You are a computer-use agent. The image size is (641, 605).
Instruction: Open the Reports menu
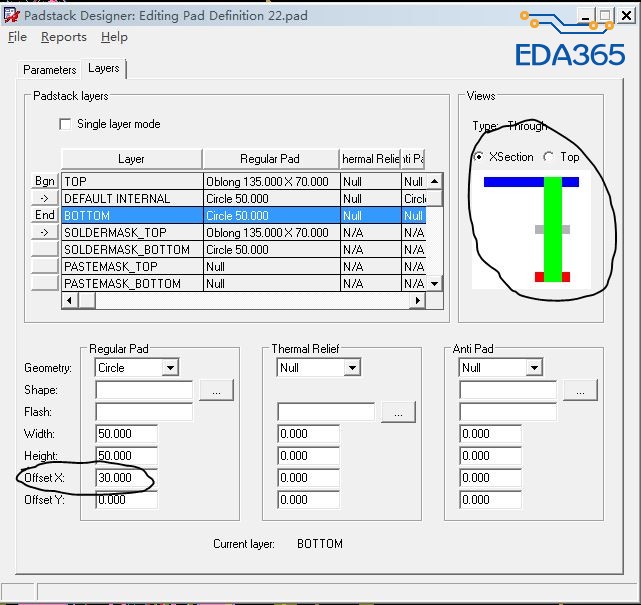click(64, 37)
